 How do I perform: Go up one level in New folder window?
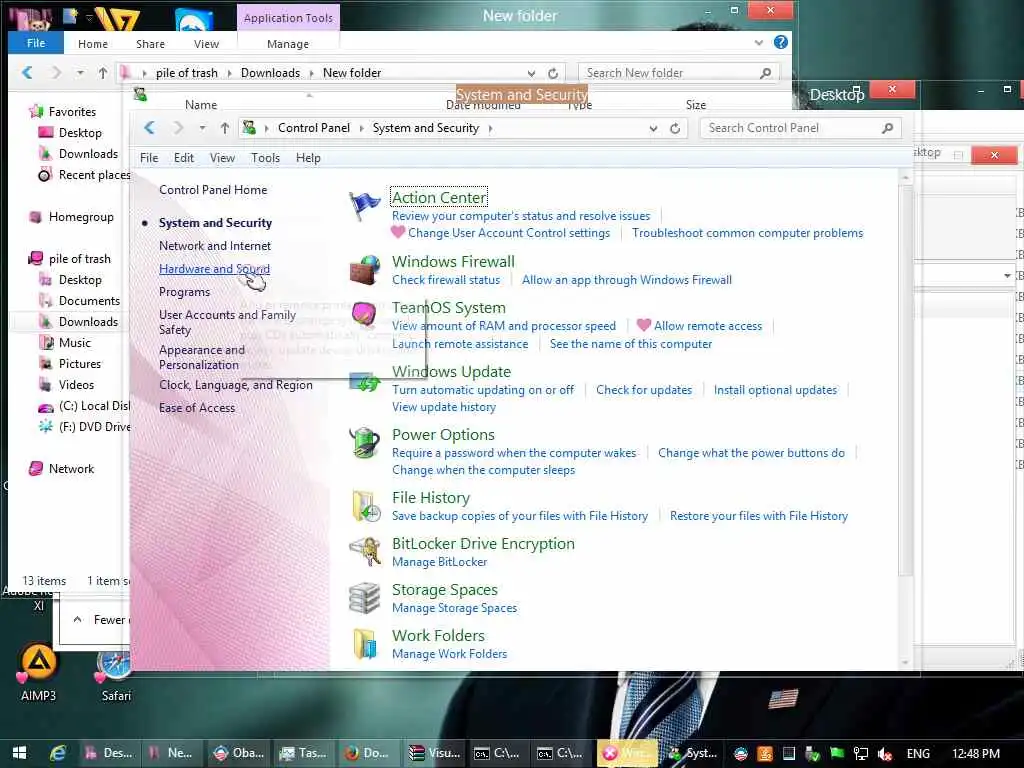point(103,73)
